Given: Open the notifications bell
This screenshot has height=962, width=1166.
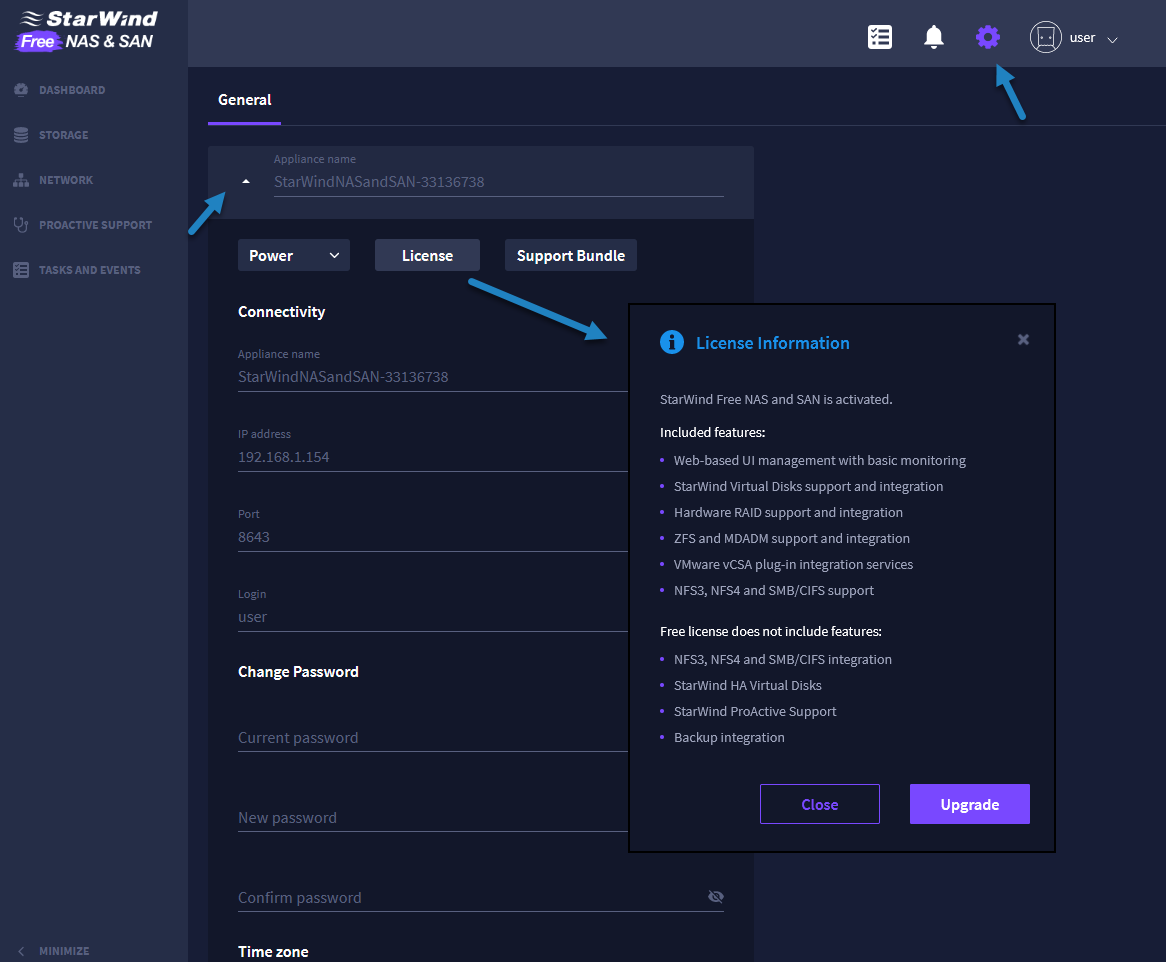Looking at the screenshot, I should coord(933,37).
